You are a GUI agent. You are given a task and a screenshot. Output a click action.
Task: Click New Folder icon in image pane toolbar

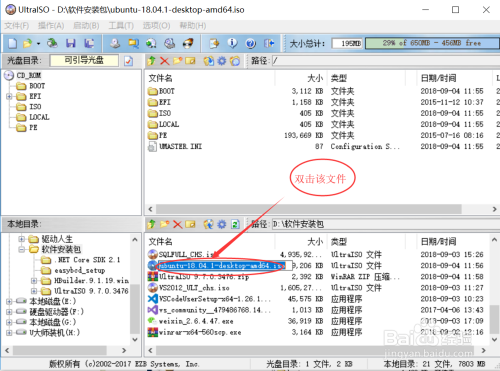point(178,61)
